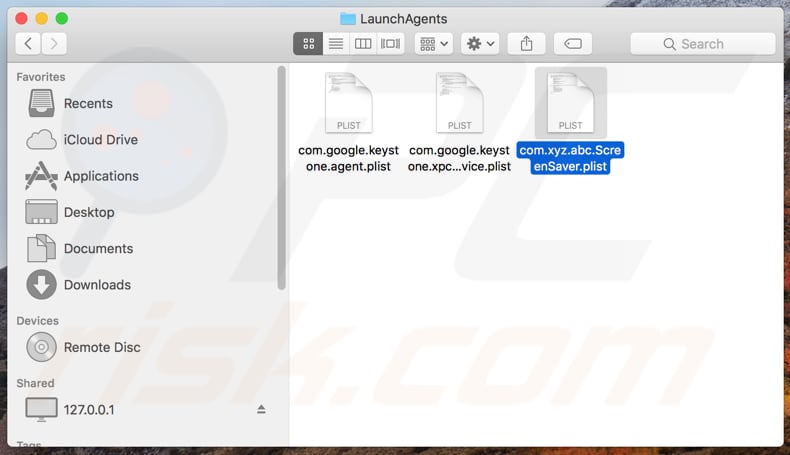Viewport: 790px width, 455px height.
Task: Close the LaunchAgents window
Action: coord(21,19)
